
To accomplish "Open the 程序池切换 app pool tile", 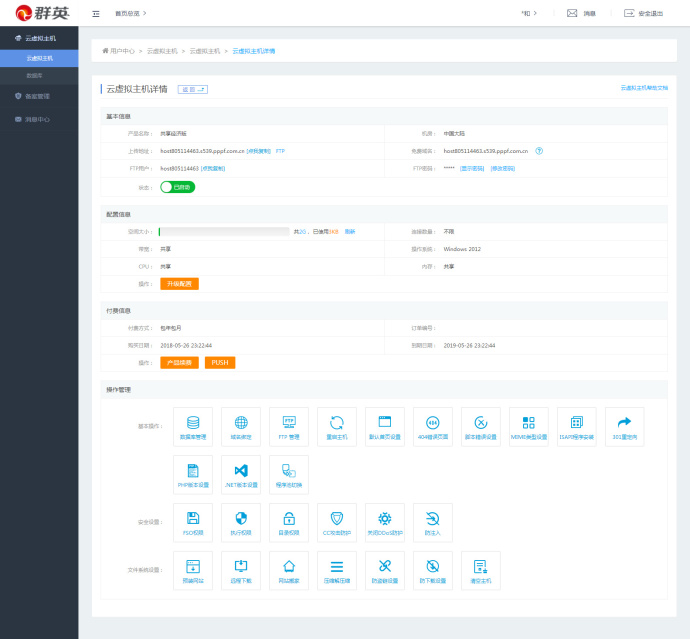I will point(289,475).
